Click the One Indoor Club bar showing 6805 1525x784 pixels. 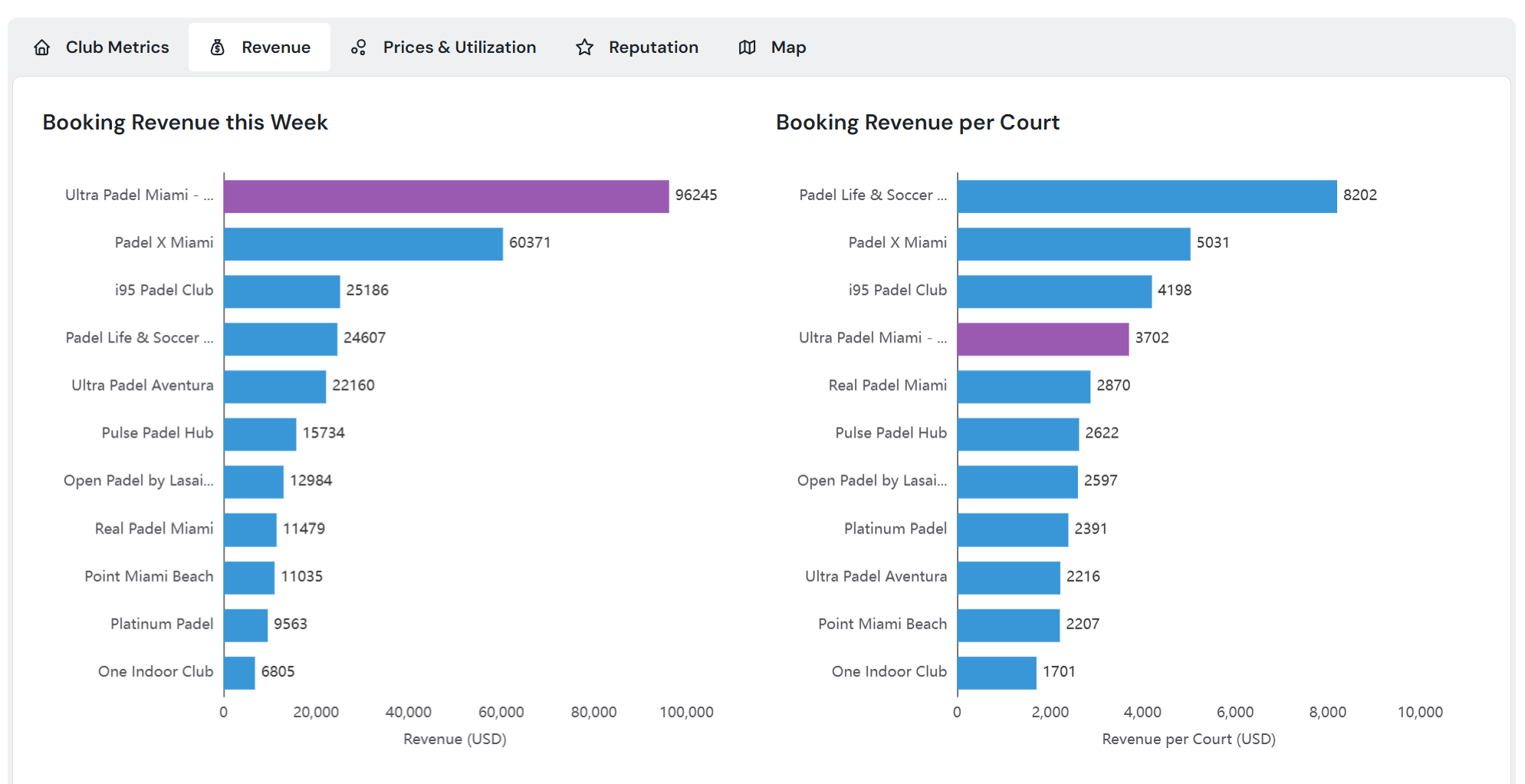tap(238, 671)
